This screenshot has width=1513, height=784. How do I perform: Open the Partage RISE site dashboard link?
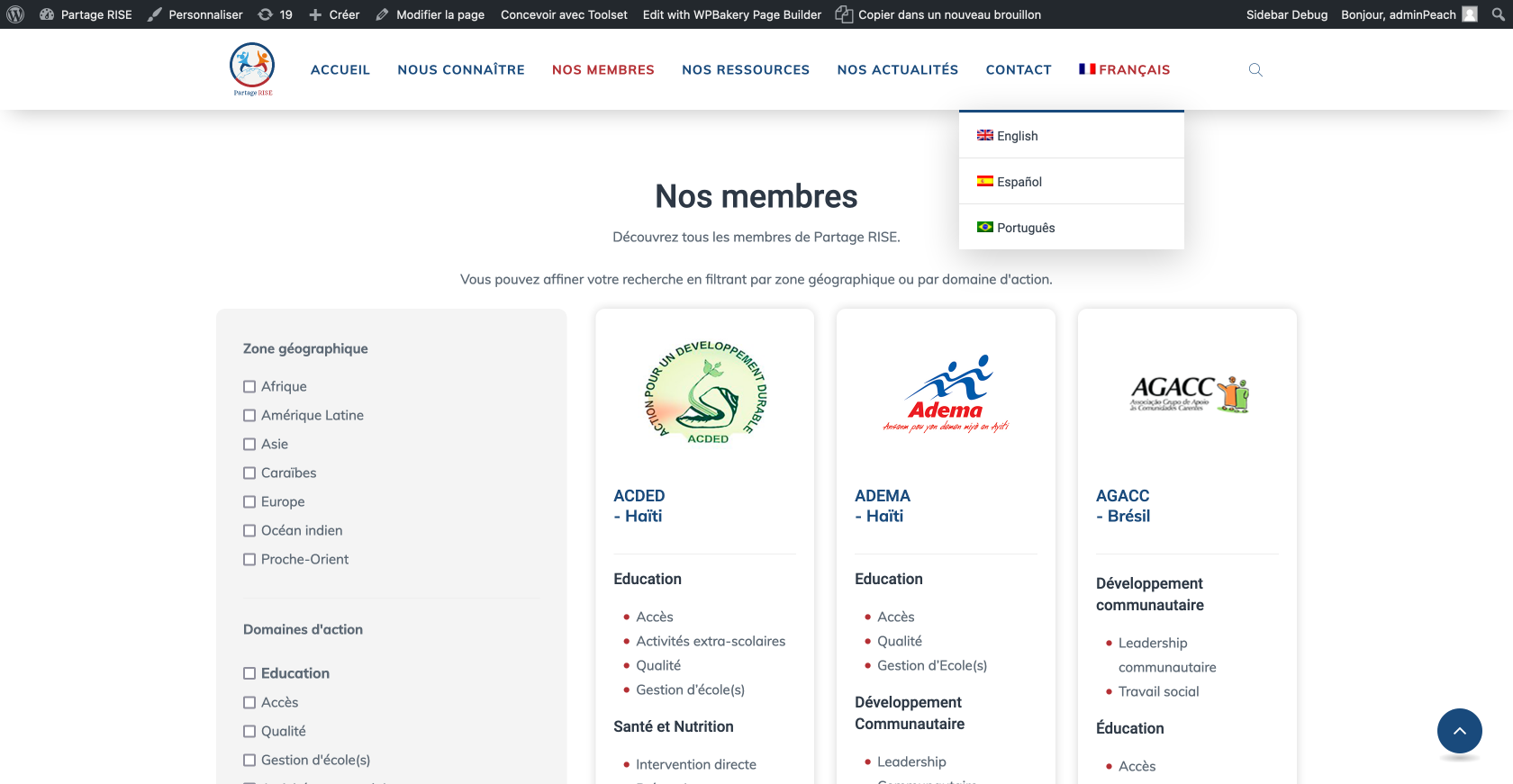[86, 14]
